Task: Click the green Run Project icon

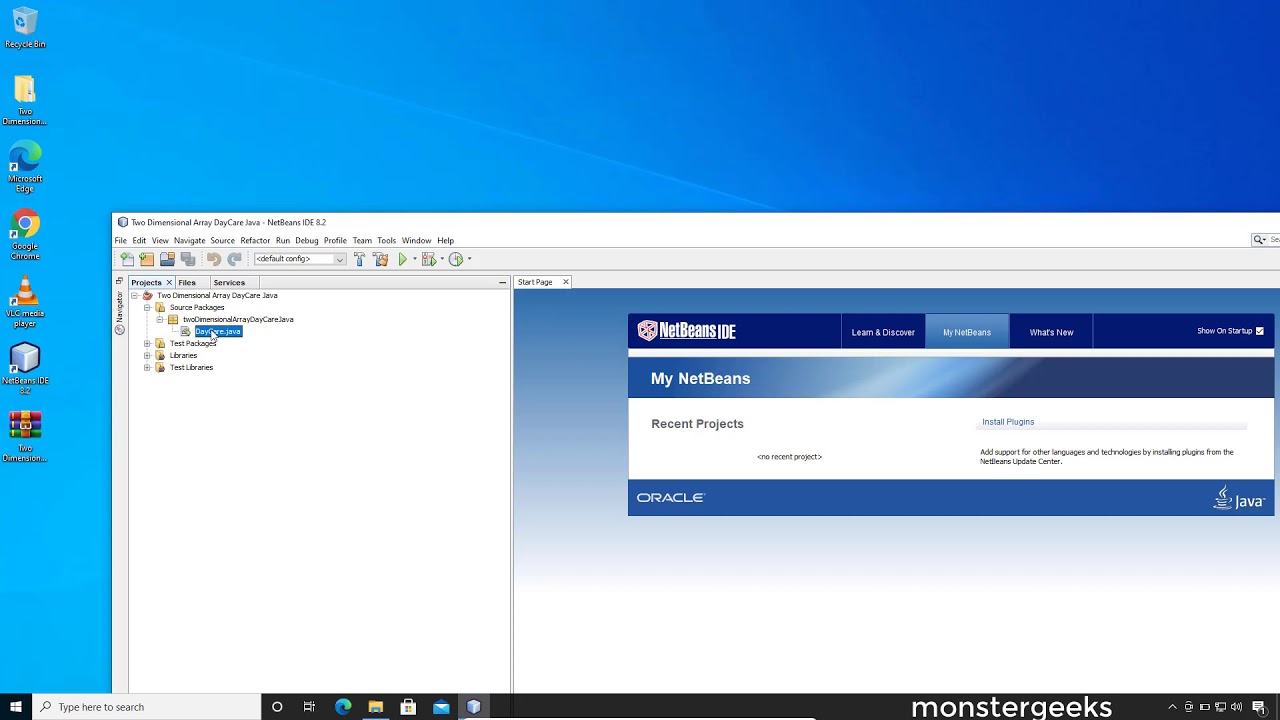Action: [x=403, y=259]
